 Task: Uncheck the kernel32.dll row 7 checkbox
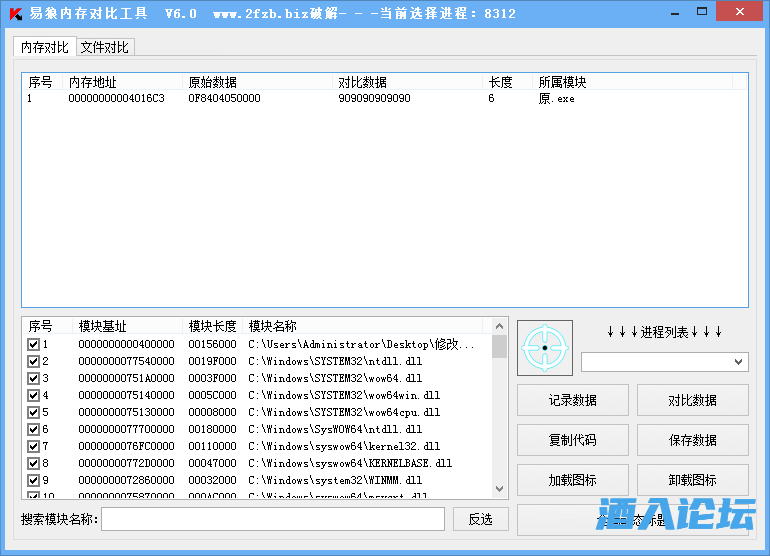pos(33,446)
